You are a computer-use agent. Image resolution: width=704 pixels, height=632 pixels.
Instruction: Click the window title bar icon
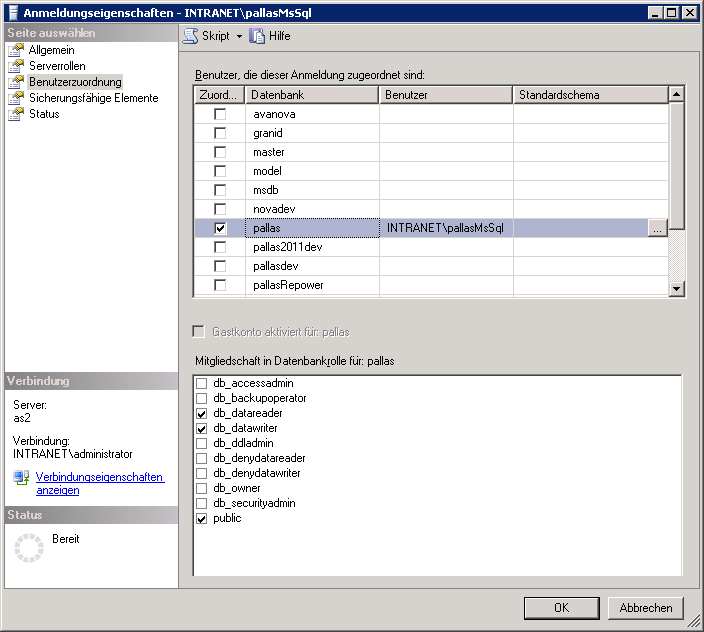click(x=13, y=13)
